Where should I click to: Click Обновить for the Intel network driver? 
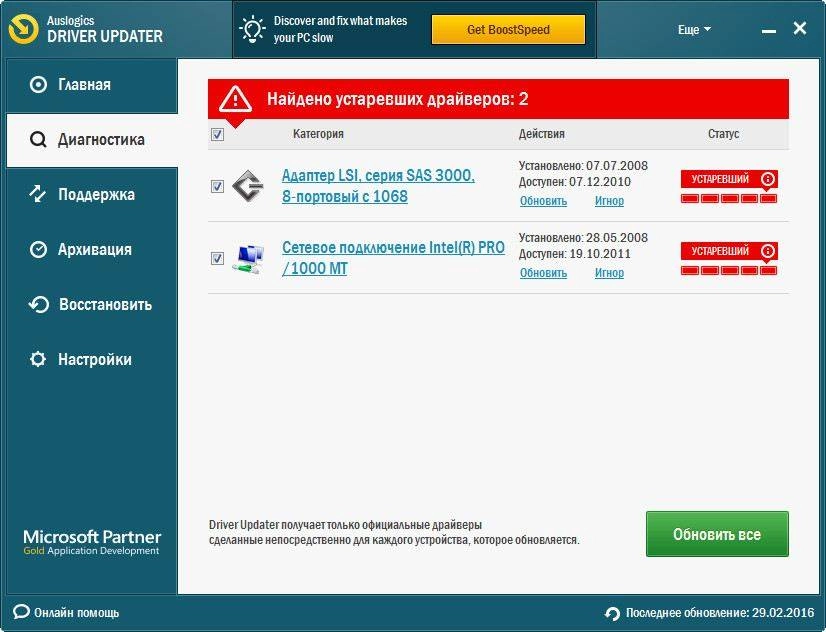pyautogui.click(x=543, y=273)
